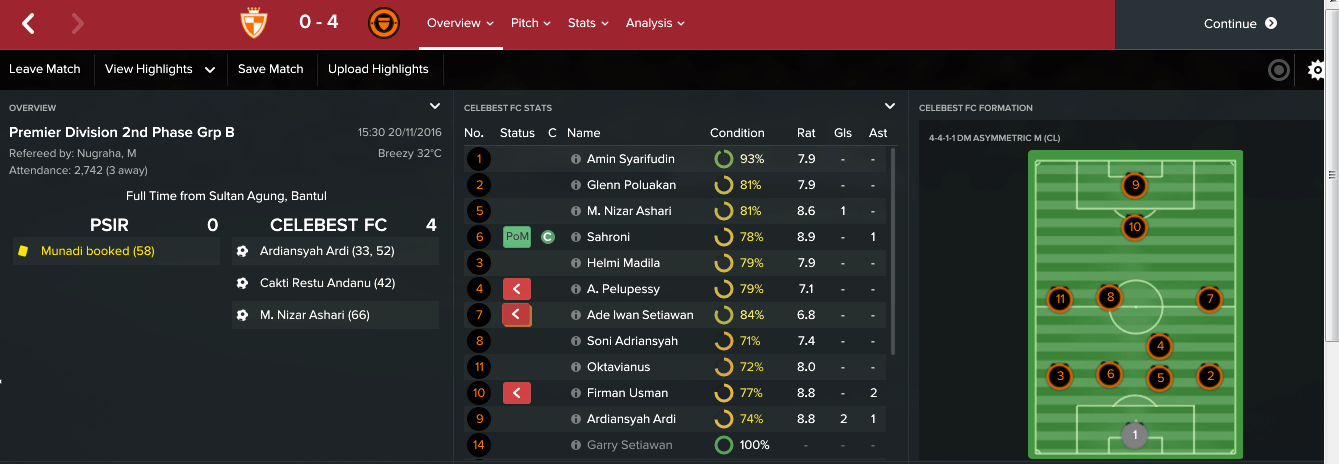Open the Analysis menu
Image resolution: width=1339 pixels, height=464 pixels.
[x=655, y=23]
